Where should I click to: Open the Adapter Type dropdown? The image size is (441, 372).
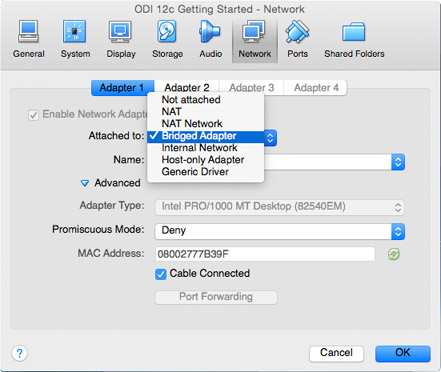coord(279,207)
